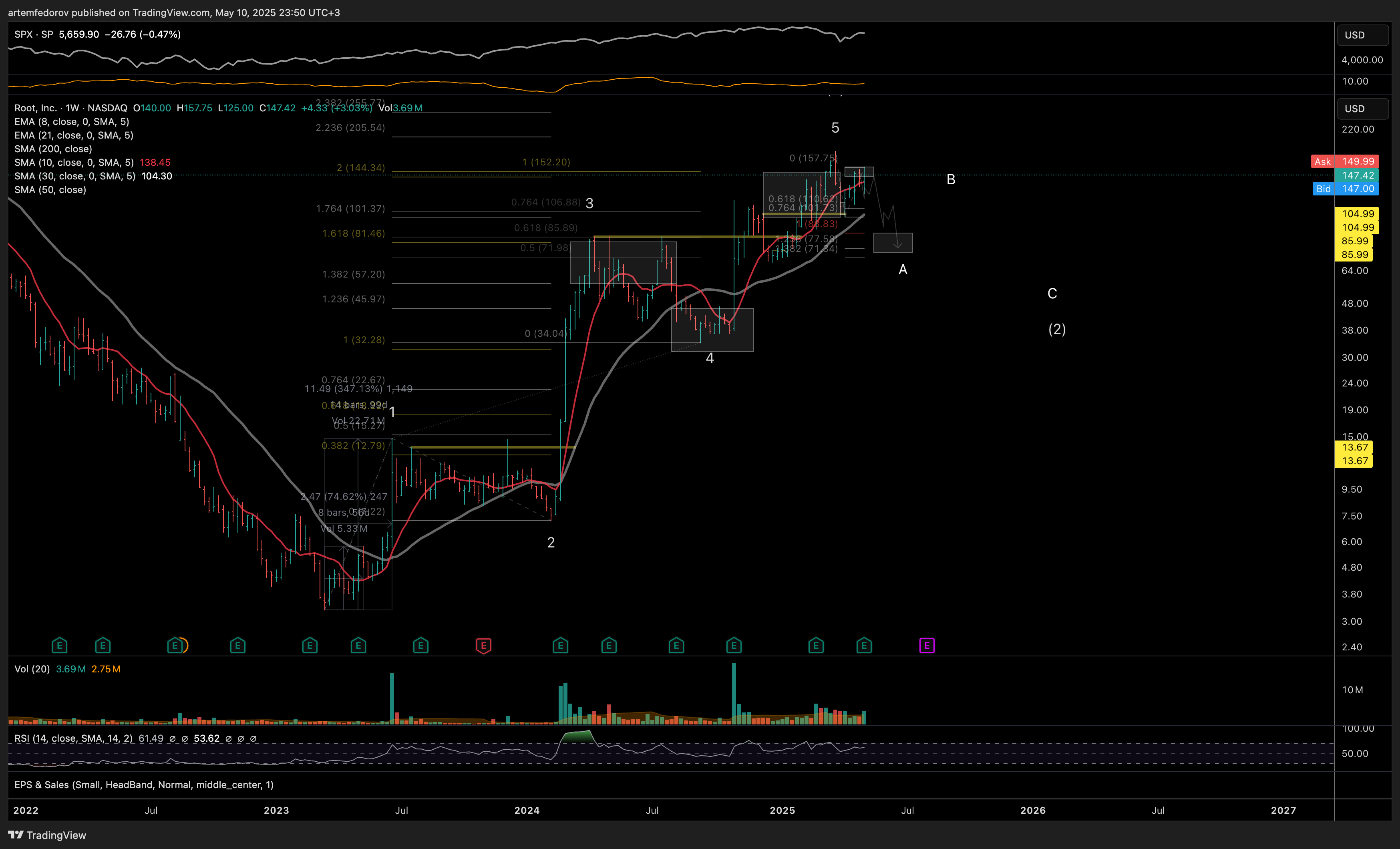Select the RSI (14, close, SMA, 14, 2) legend

(73, 738)
